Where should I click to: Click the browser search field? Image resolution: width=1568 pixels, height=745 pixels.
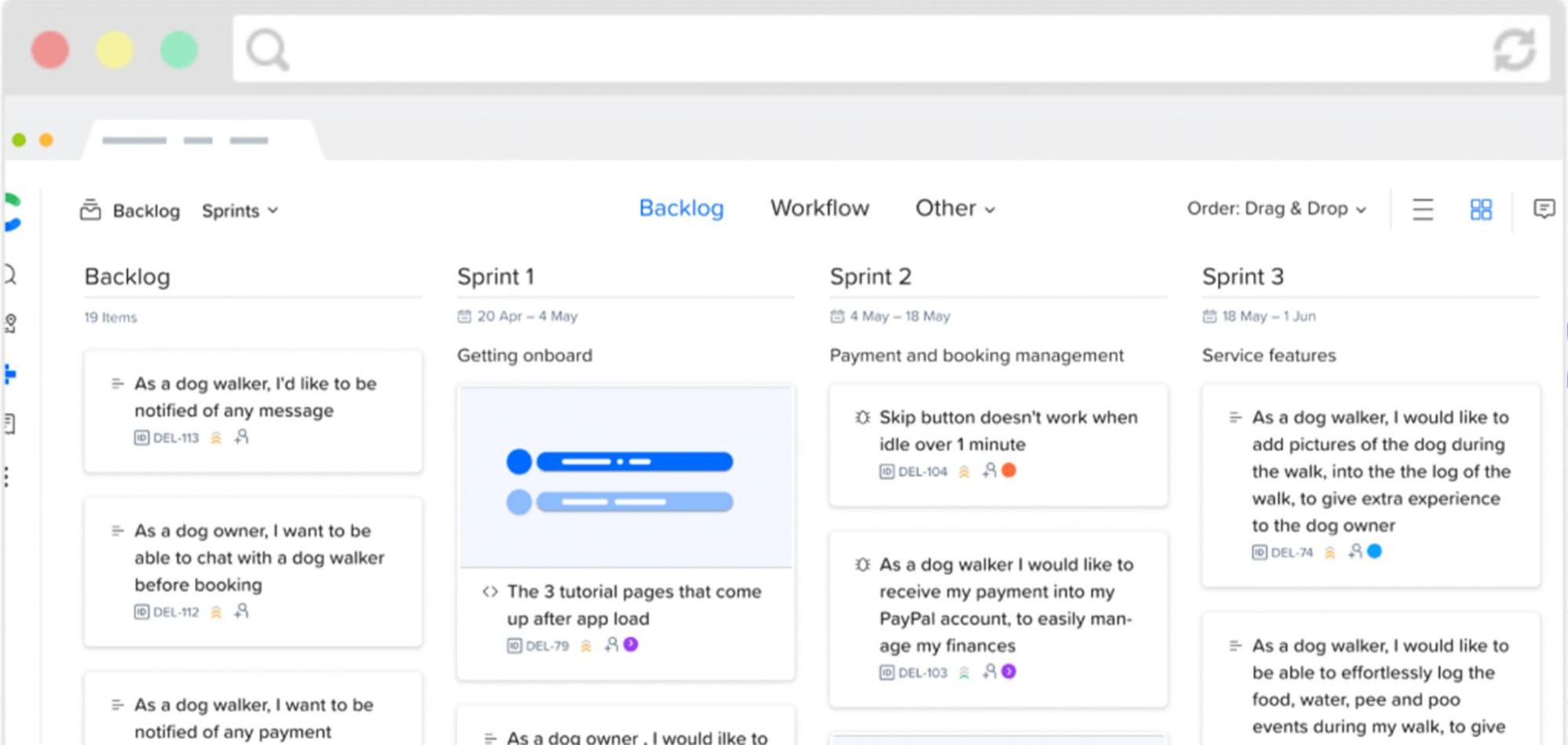pyautogui.click(x=863, y=49)
